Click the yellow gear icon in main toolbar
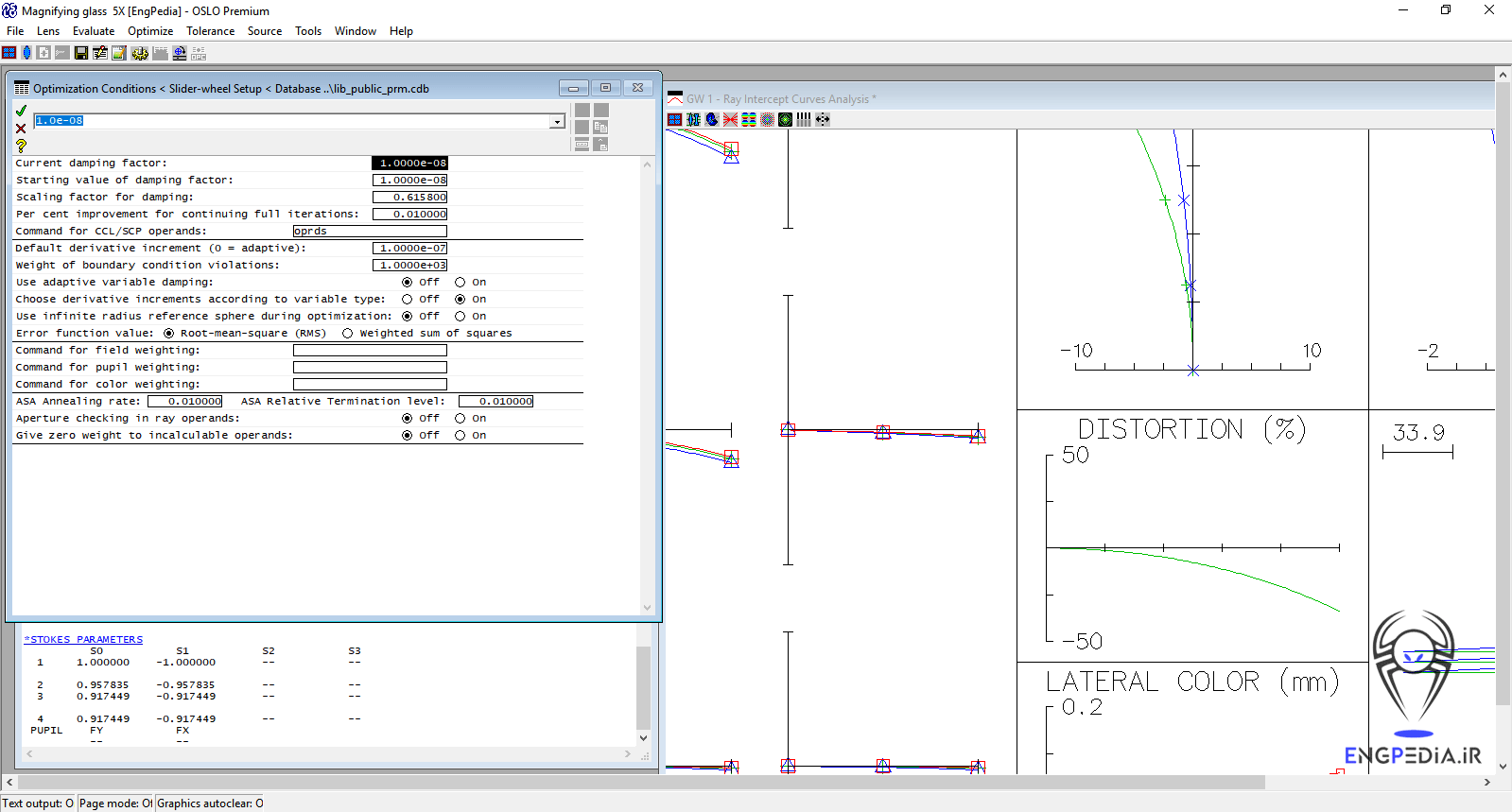 140,53
